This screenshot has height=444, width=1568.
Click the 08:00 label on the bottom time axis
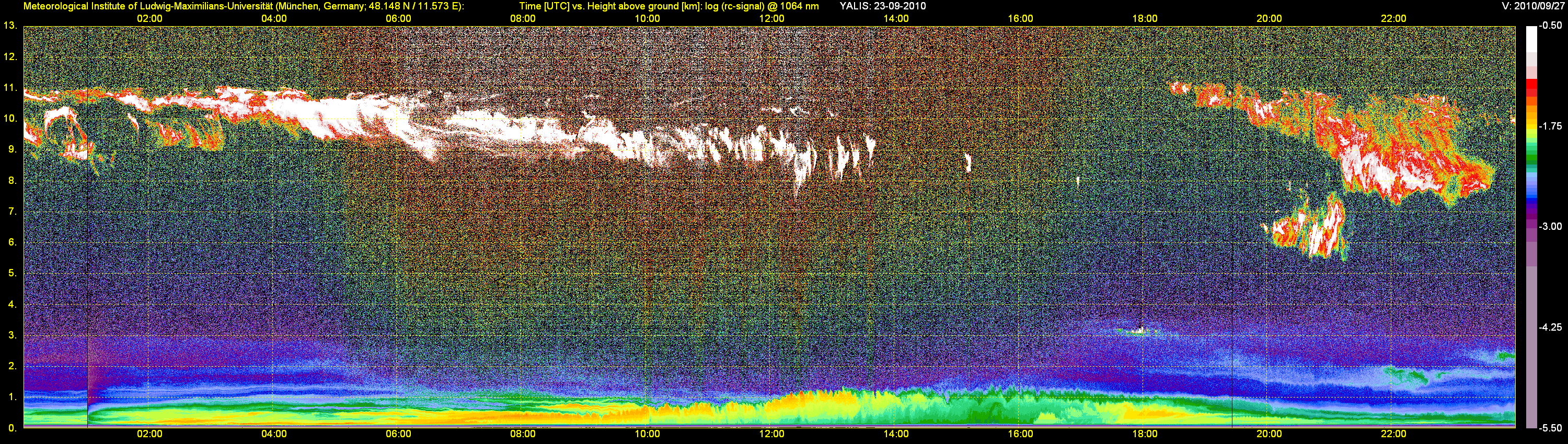(523, 434)
